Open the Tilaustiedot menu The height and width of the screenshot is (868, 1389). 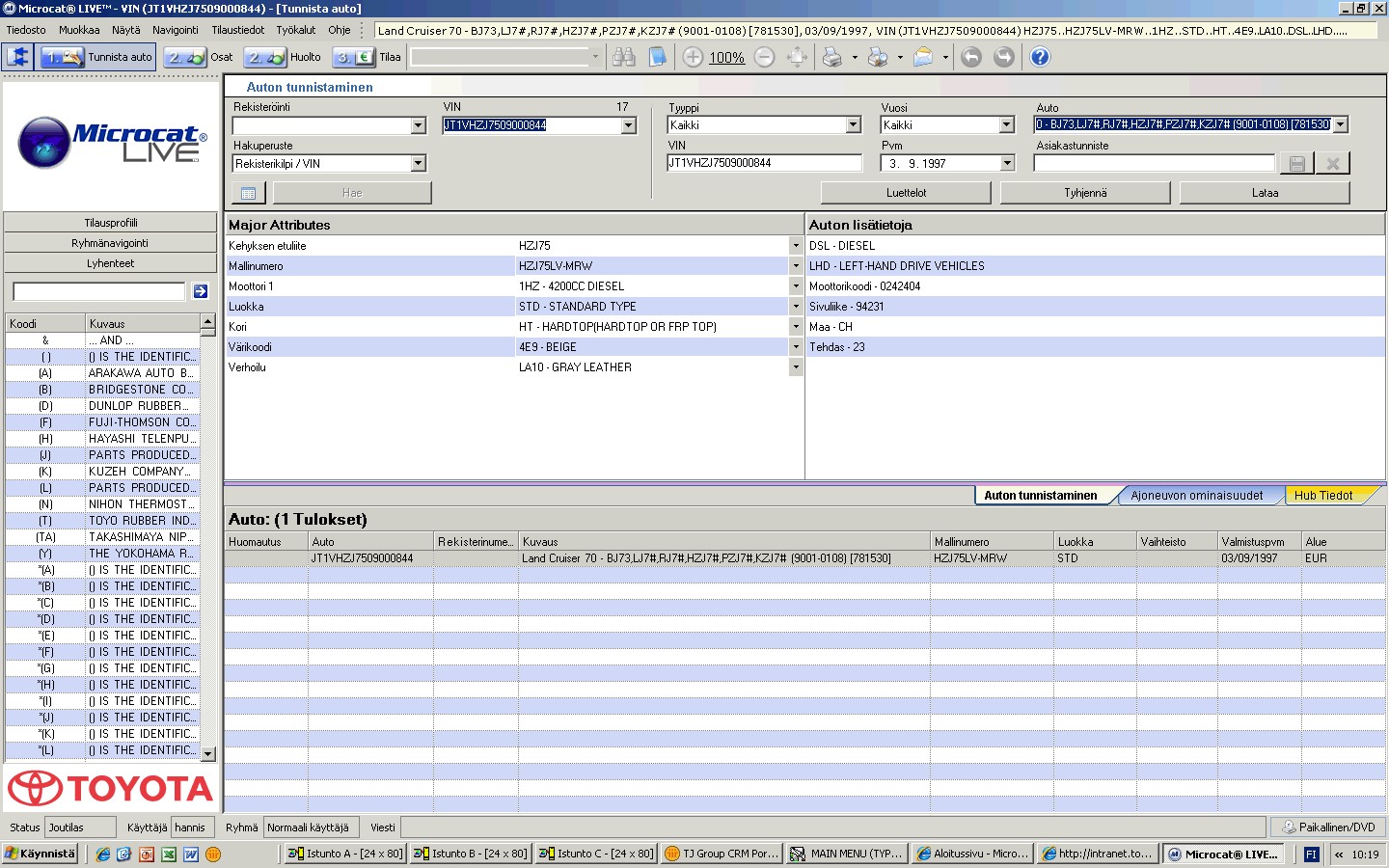coord(238,30)
